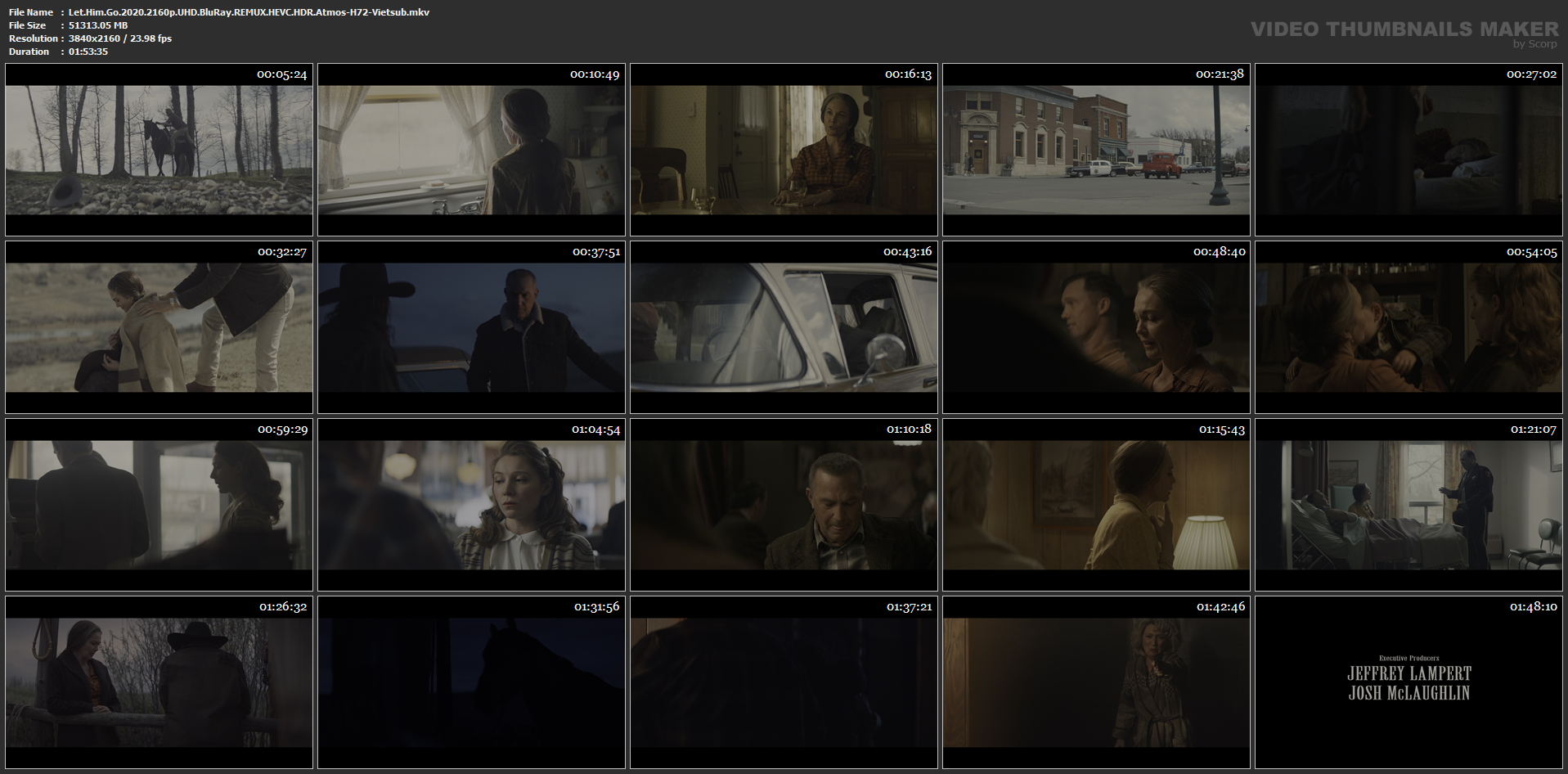
Task: Select the street scene frame at 00:21:38
Action: (x=1097, y=150)
